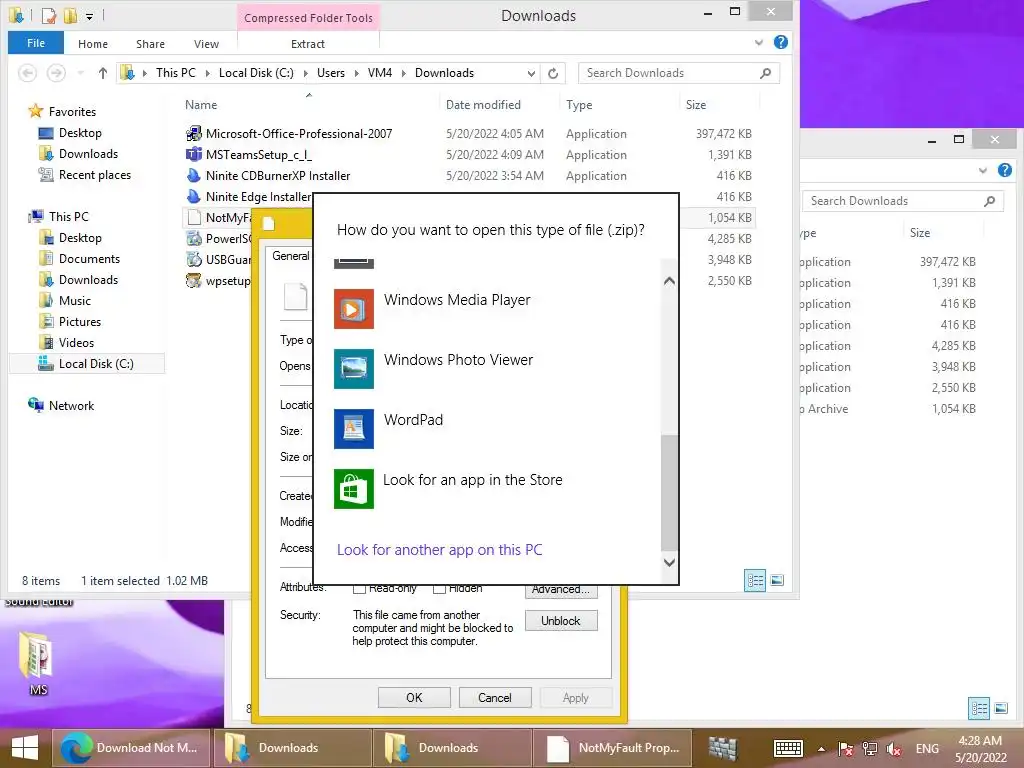This screenshot has height=768, width=1024.
Task: Select the General tab in Properties
Action: coord(290,256)
